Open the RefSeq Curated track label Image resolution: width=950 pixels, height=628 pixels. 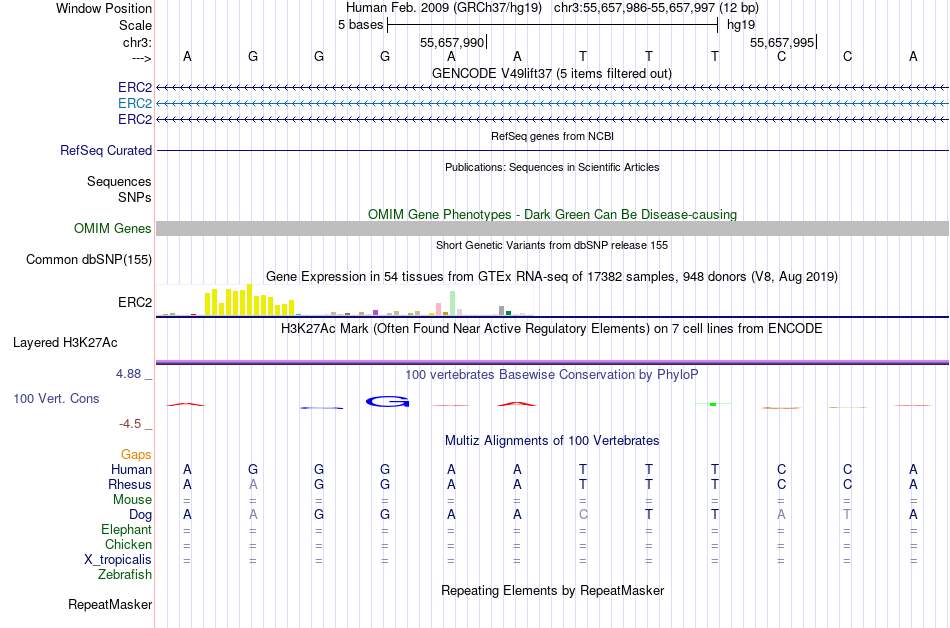(x=106, y=150)
